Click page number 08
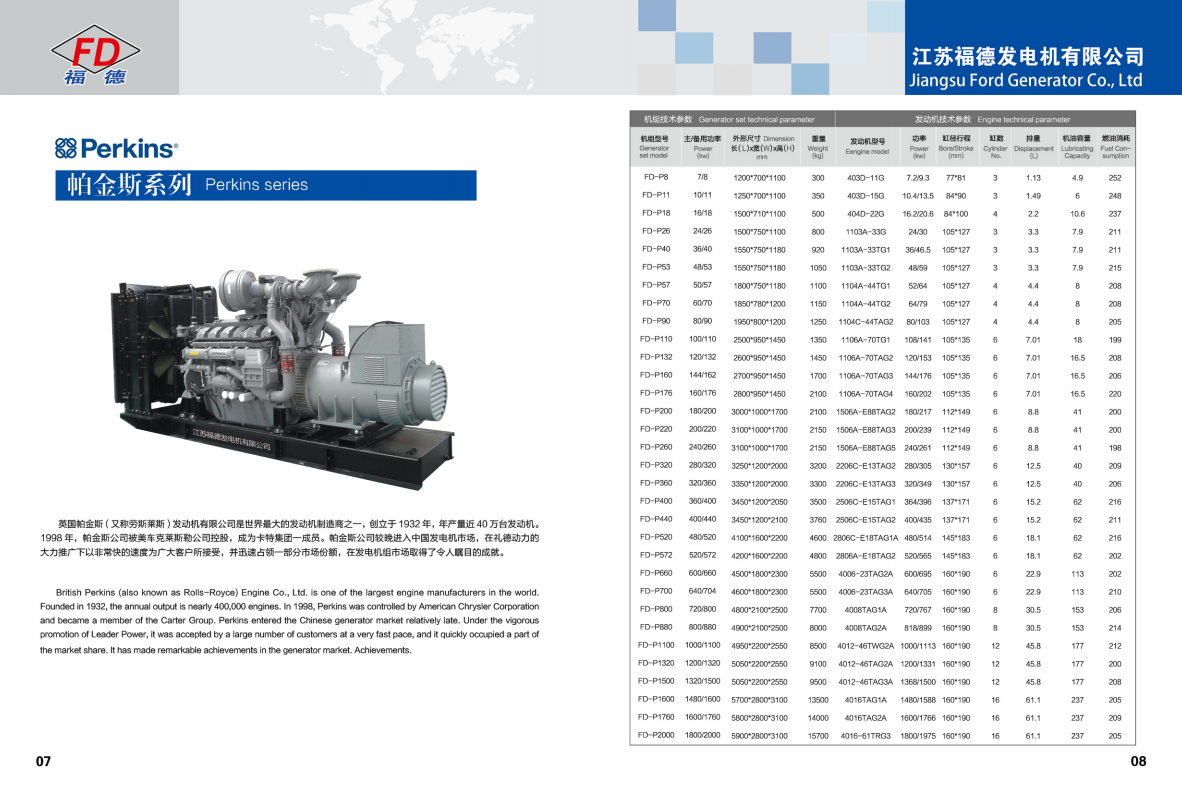The height and width of the screenshot is (801, 1182). [1138, 762]
